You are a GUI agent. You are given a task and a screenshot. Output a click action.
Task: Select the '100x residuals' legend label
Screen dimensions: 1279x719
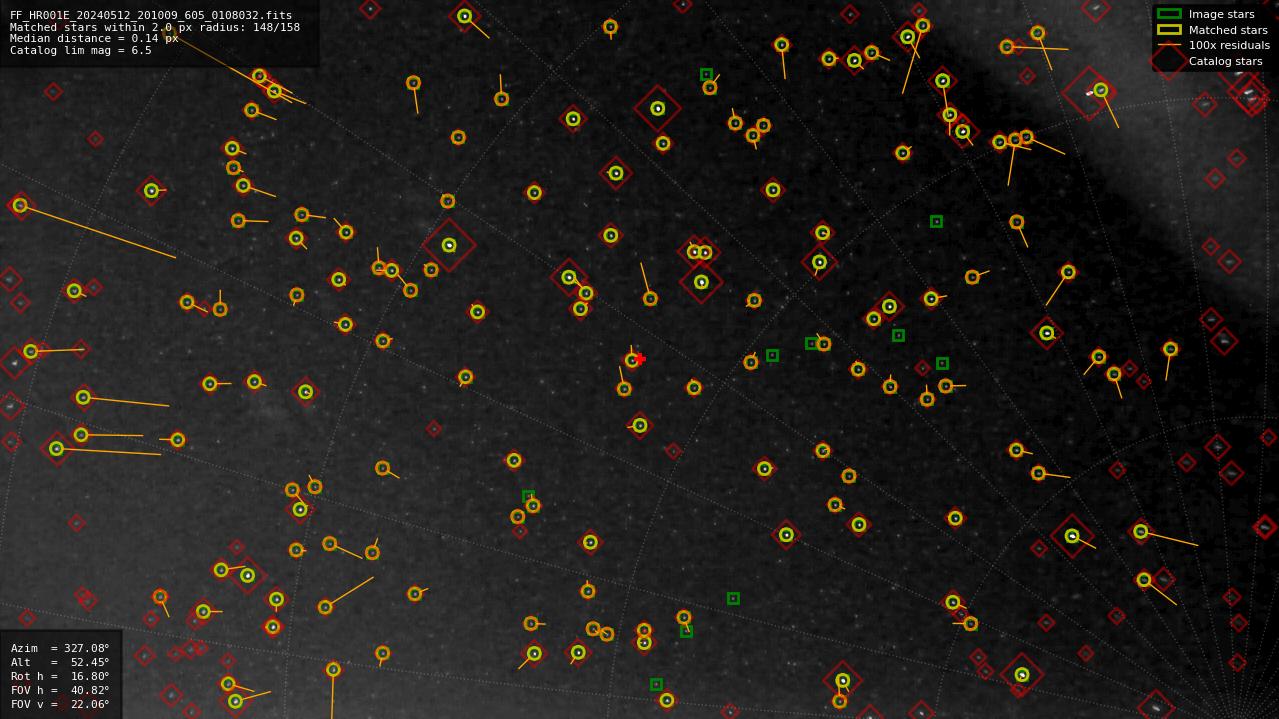tap(1229, 45)
